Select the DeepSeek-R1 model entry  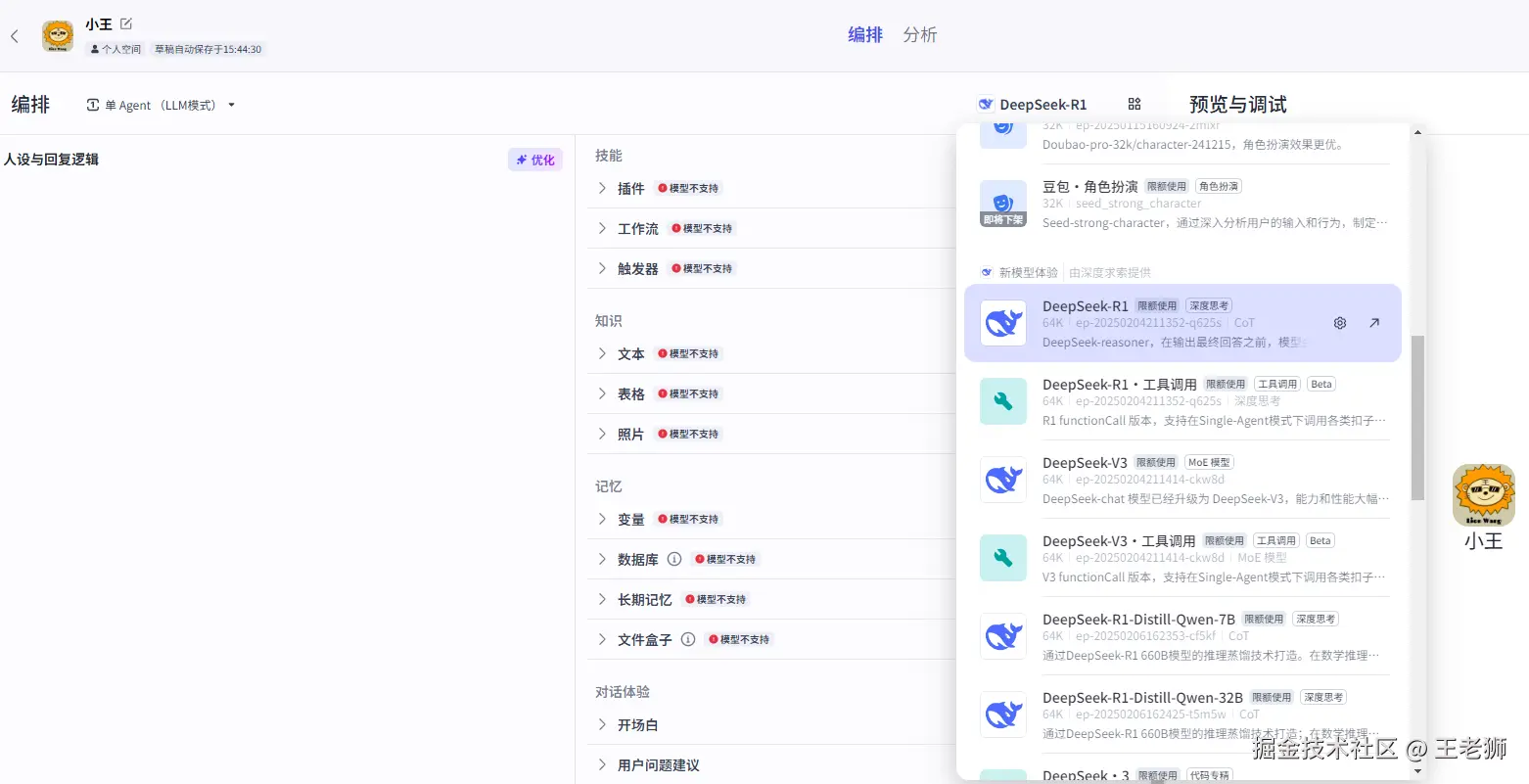(x=1182, y=323)
